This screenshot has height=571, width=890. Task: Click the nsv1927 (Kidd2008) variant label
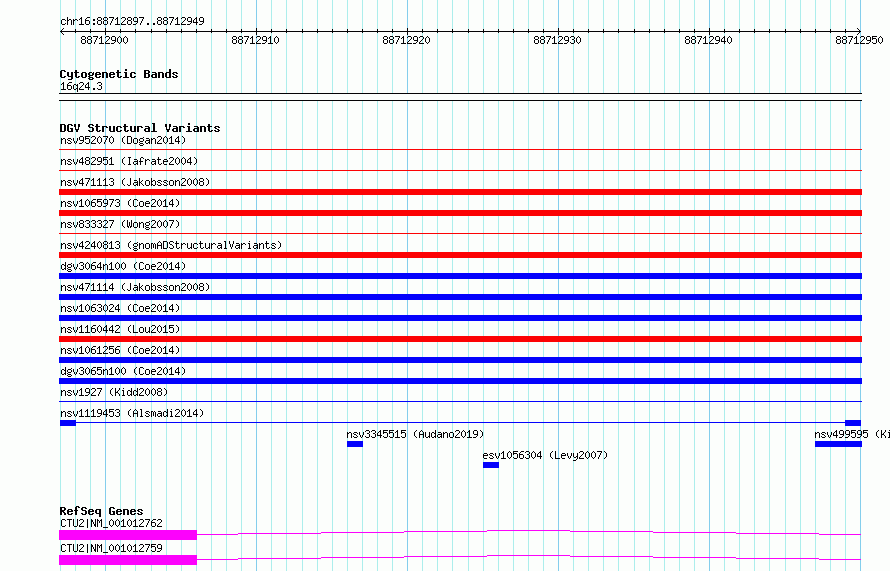114,392
